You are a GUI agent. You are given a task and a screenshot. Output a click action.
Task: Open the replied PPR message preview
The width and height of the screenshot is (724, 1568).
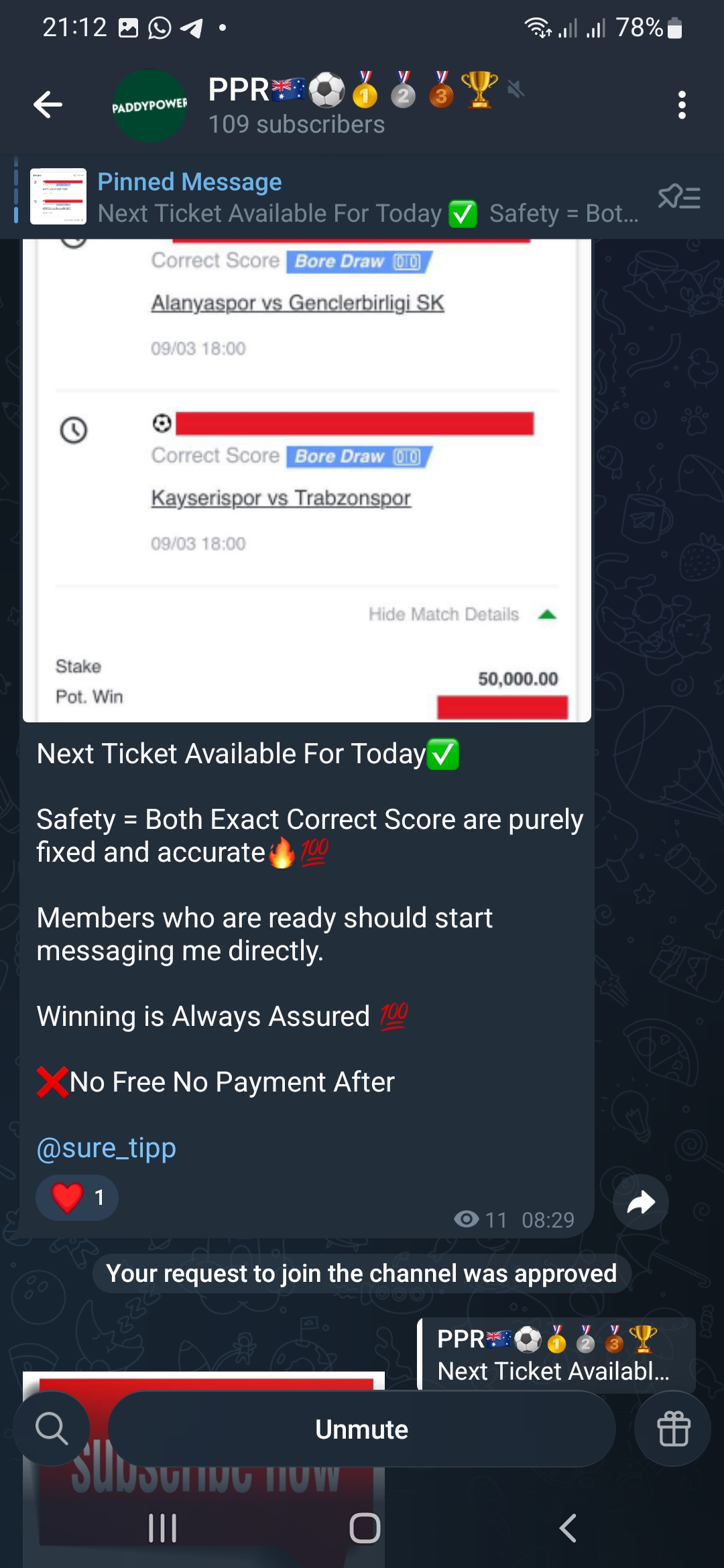point(556,1354)
